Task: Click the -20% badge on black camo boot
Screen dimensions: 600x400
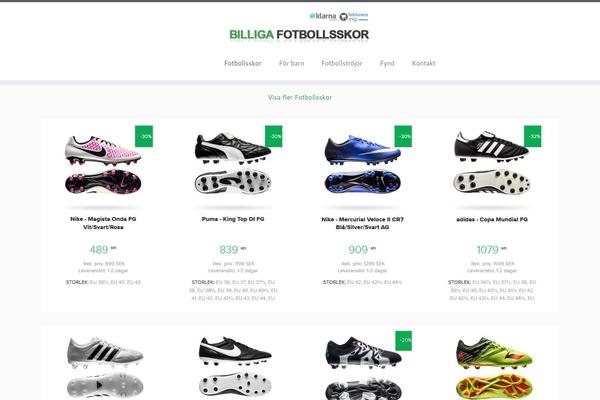Action: click(403, 341)
